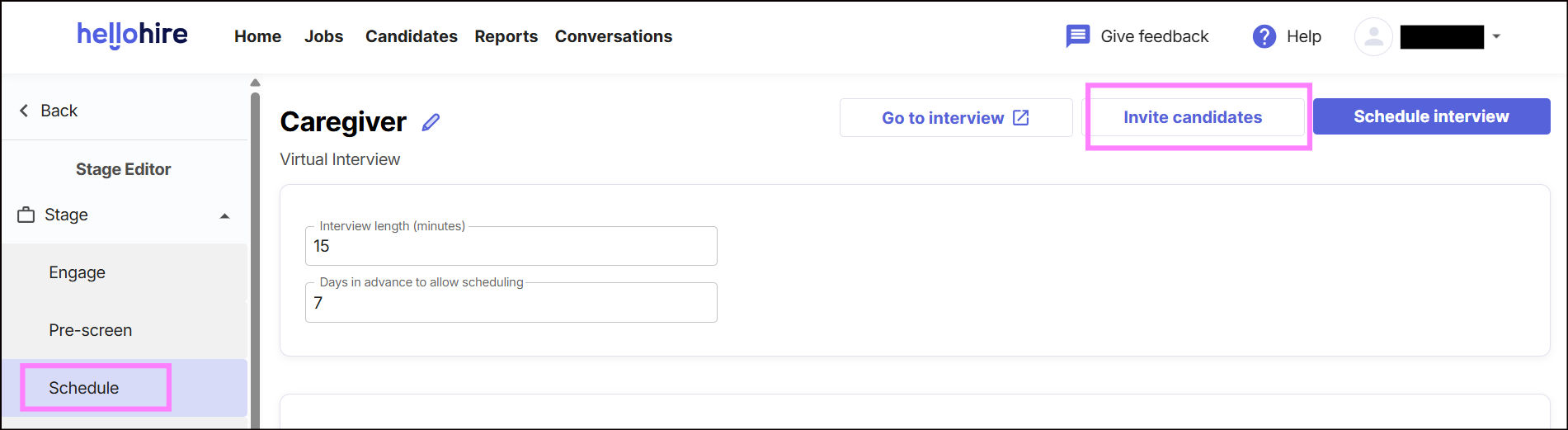Click the Help question mark icon
The width and height of the screenshot is (1568, 430).
click(x=1264, y=36)
